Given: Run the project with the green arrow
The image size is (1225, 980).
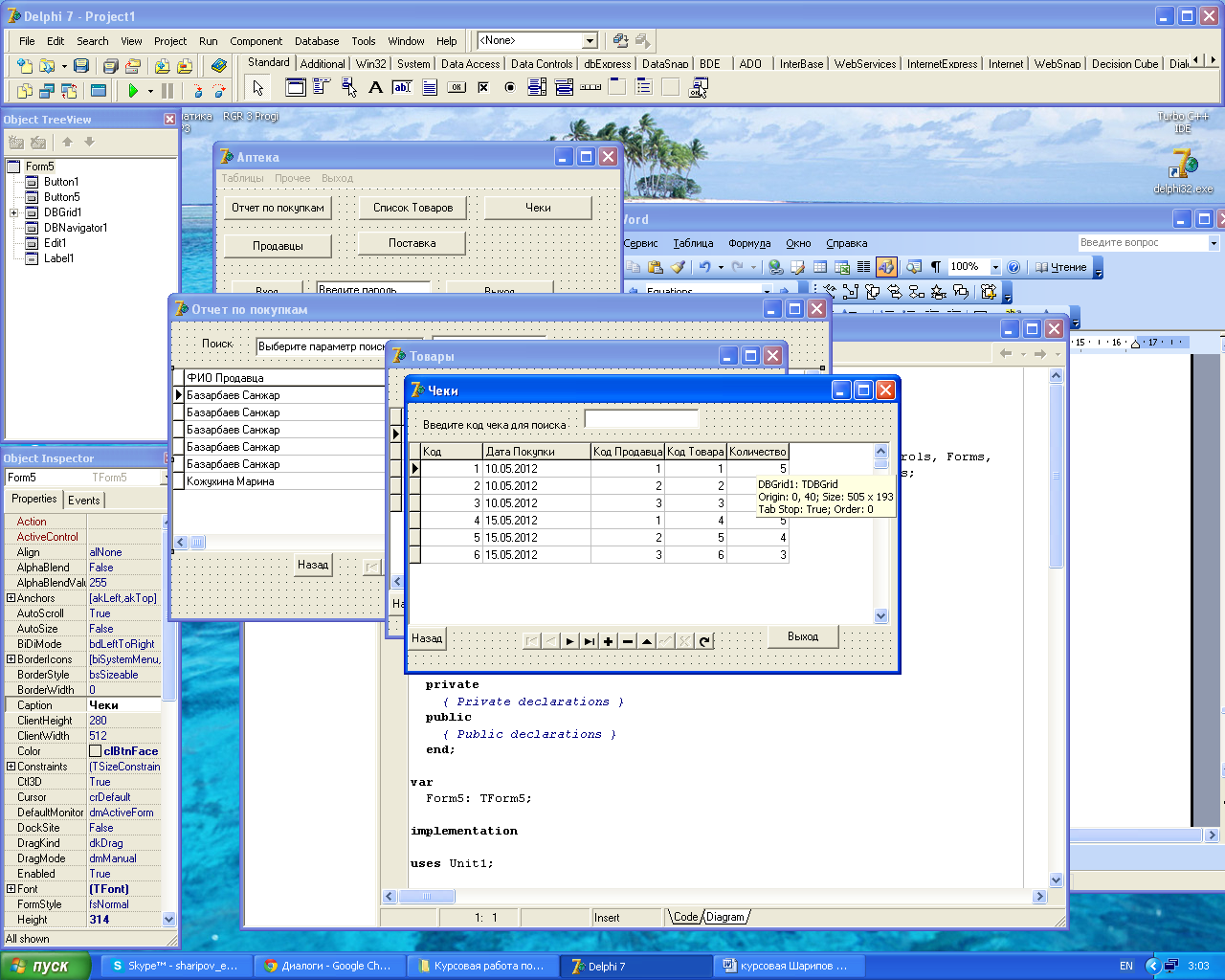Looking at the screenshot, I should click(133, 91).
